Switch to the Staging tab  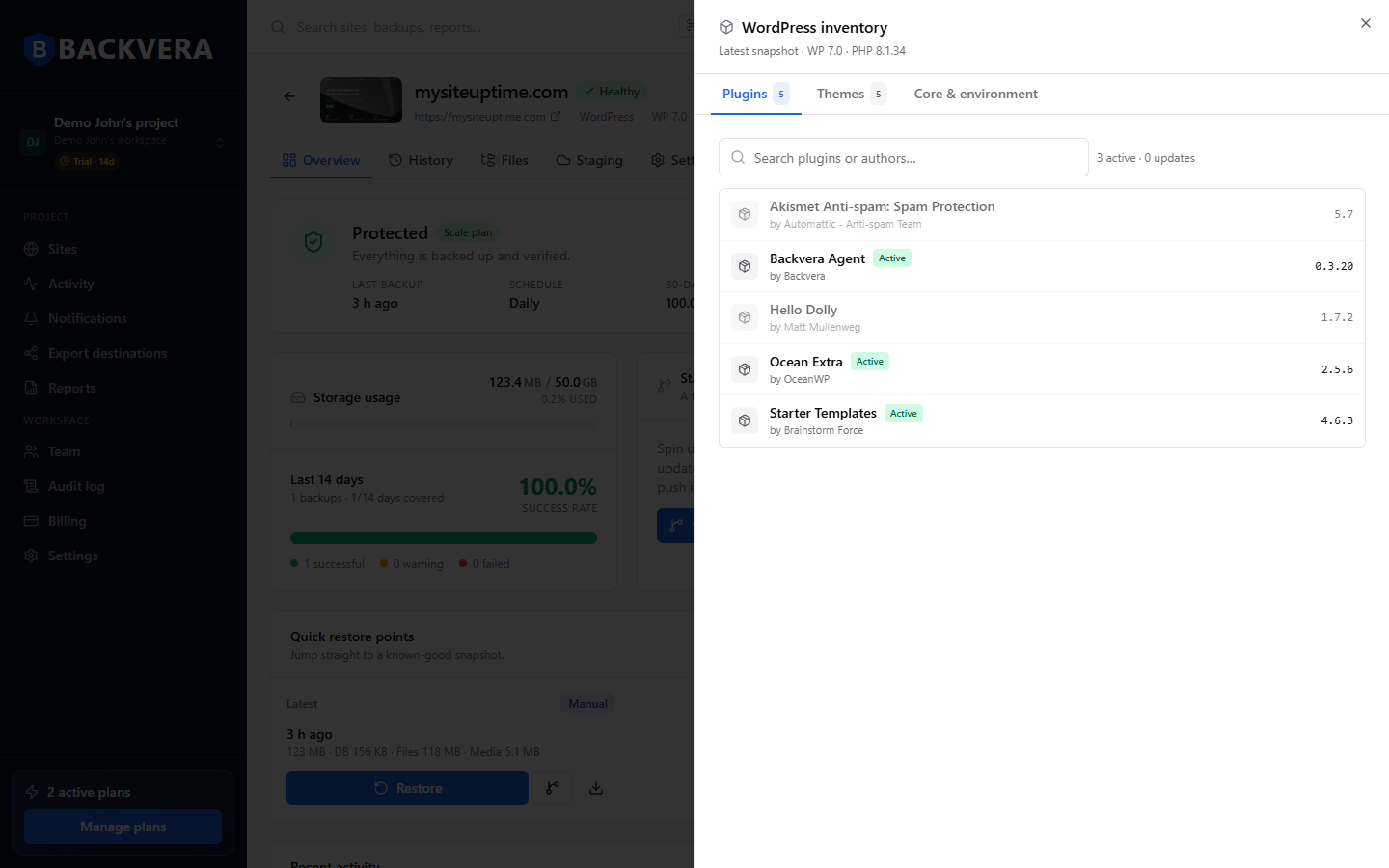pyautogui.click(x=589, y=160)
